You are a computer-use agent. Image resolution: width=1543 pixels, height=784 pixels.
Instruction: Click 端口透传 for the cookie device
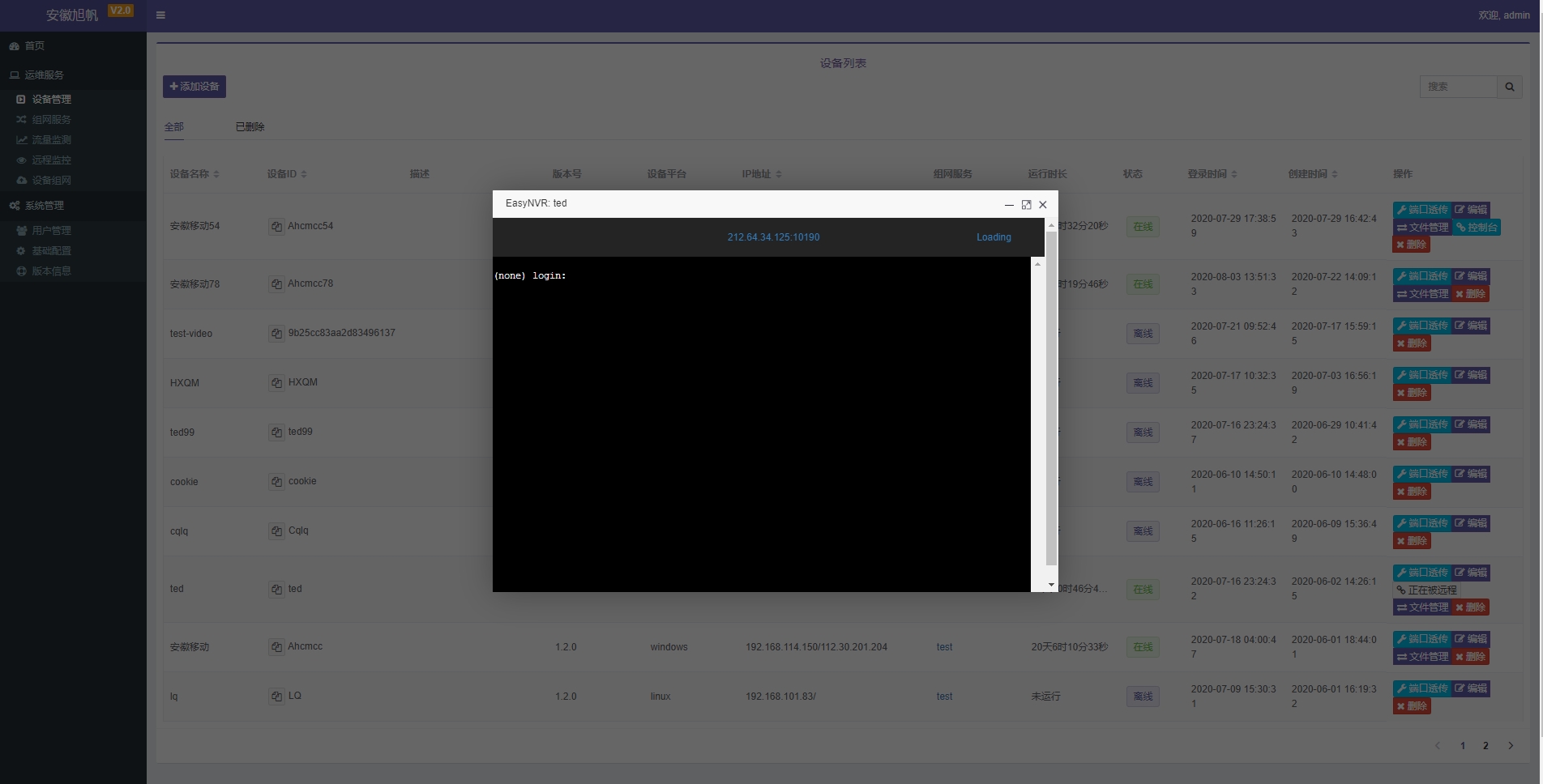point(1421,474)
